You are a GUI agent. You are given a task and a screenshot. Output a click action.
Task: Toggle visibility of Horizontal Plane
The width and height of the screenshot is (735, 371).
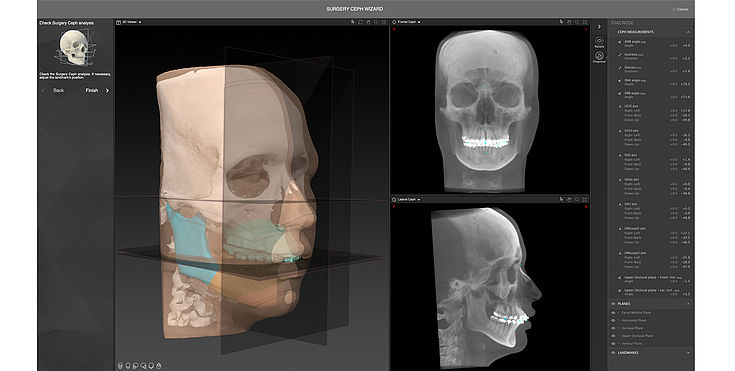(614, 320)
